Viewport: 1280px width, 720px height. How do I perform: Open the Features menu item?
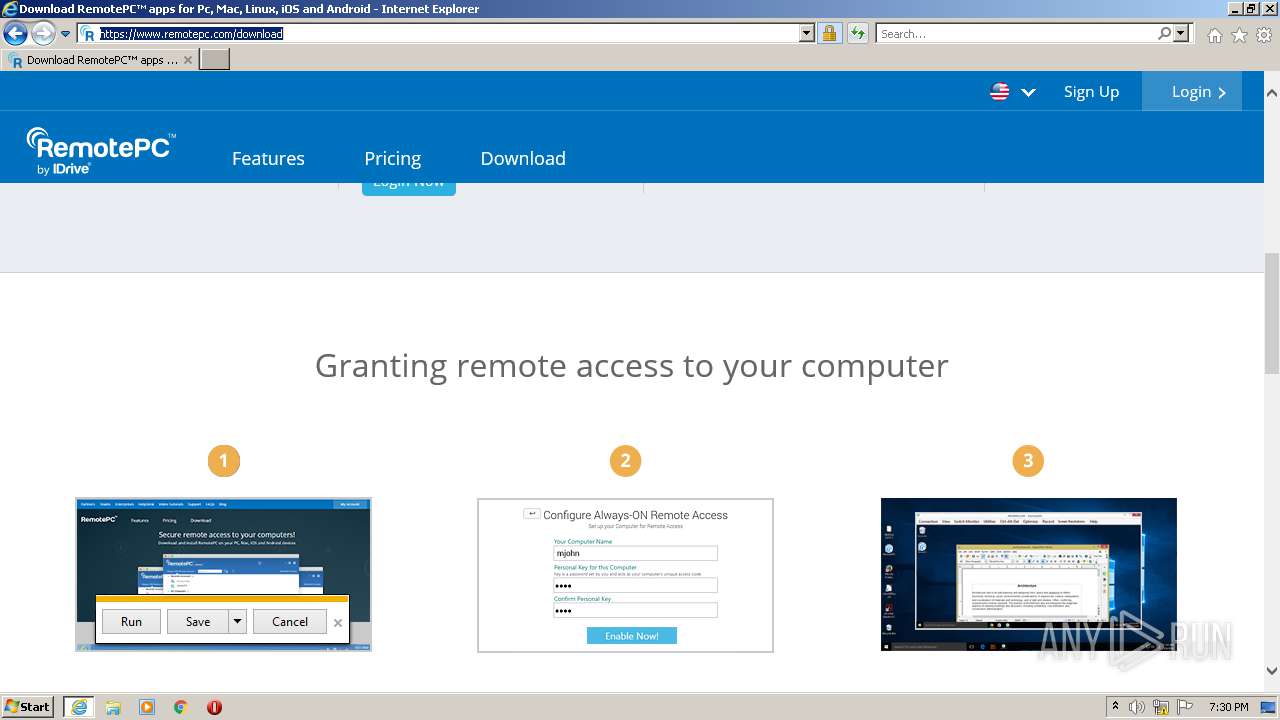268,158
